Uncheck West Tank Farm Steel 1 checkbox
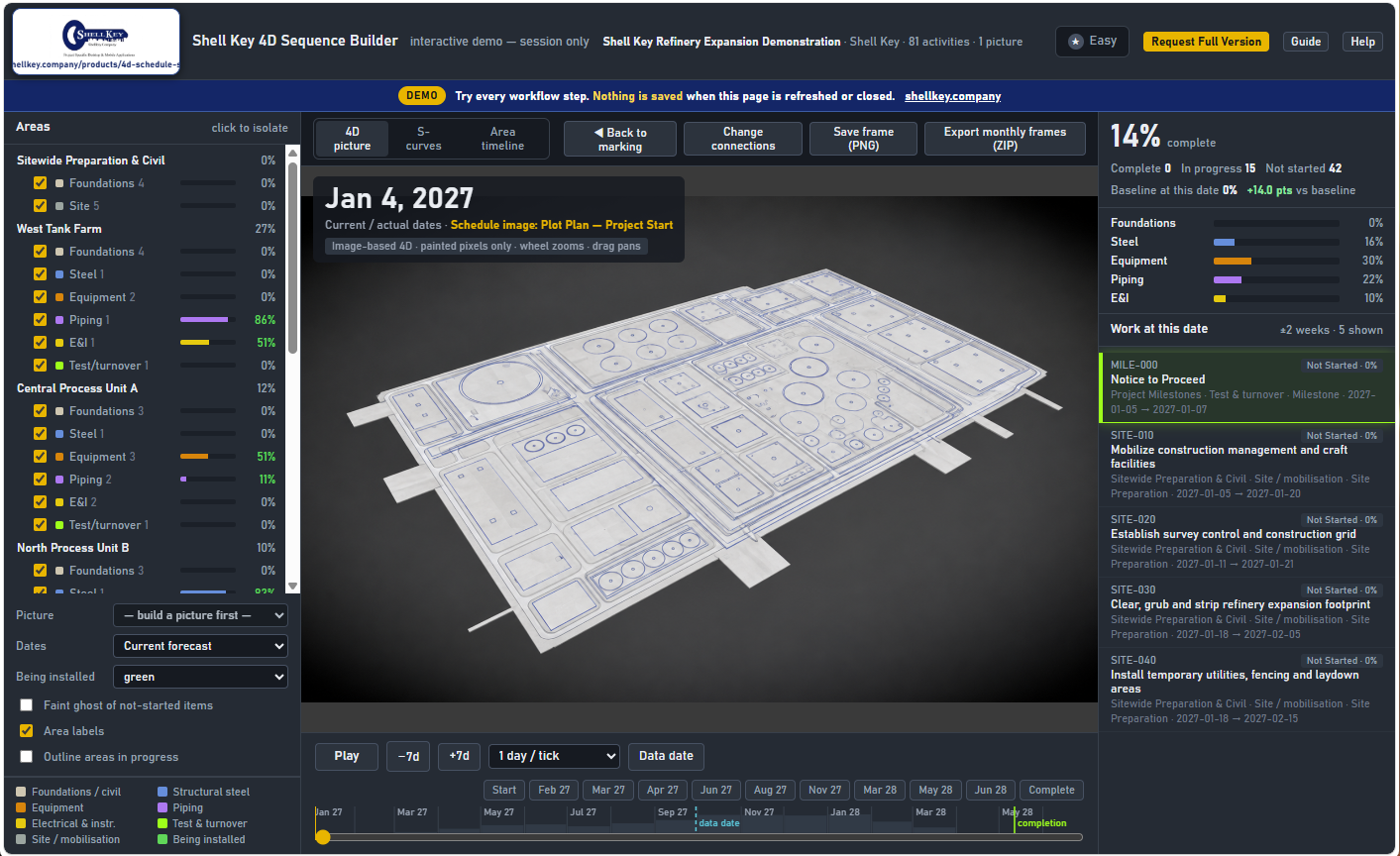The width and height of the screenshot is (1400, 856). 40,274
